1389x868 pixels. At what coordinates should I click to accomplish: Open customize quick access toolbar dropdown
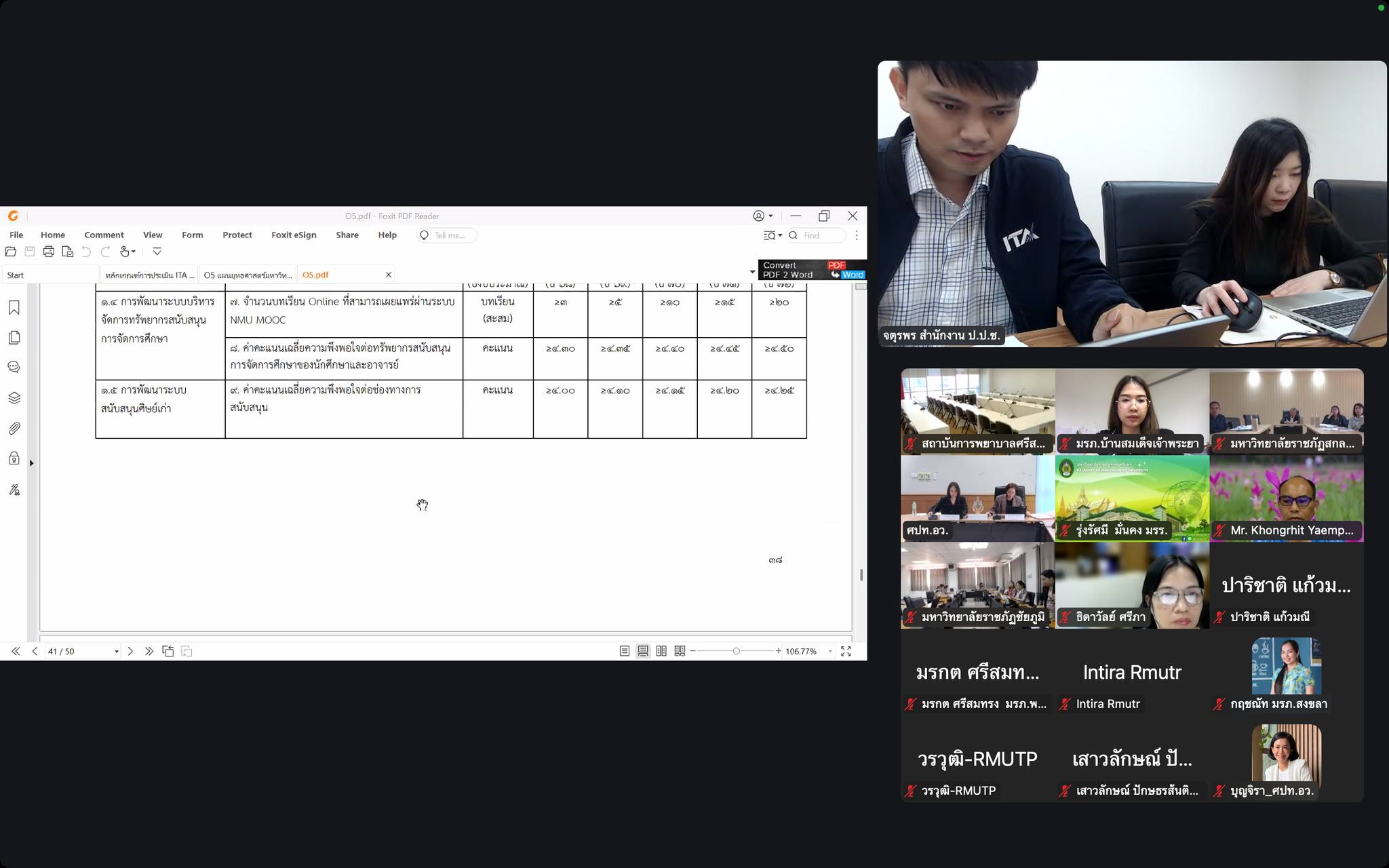pyautogui.click(x=157, y=252)
